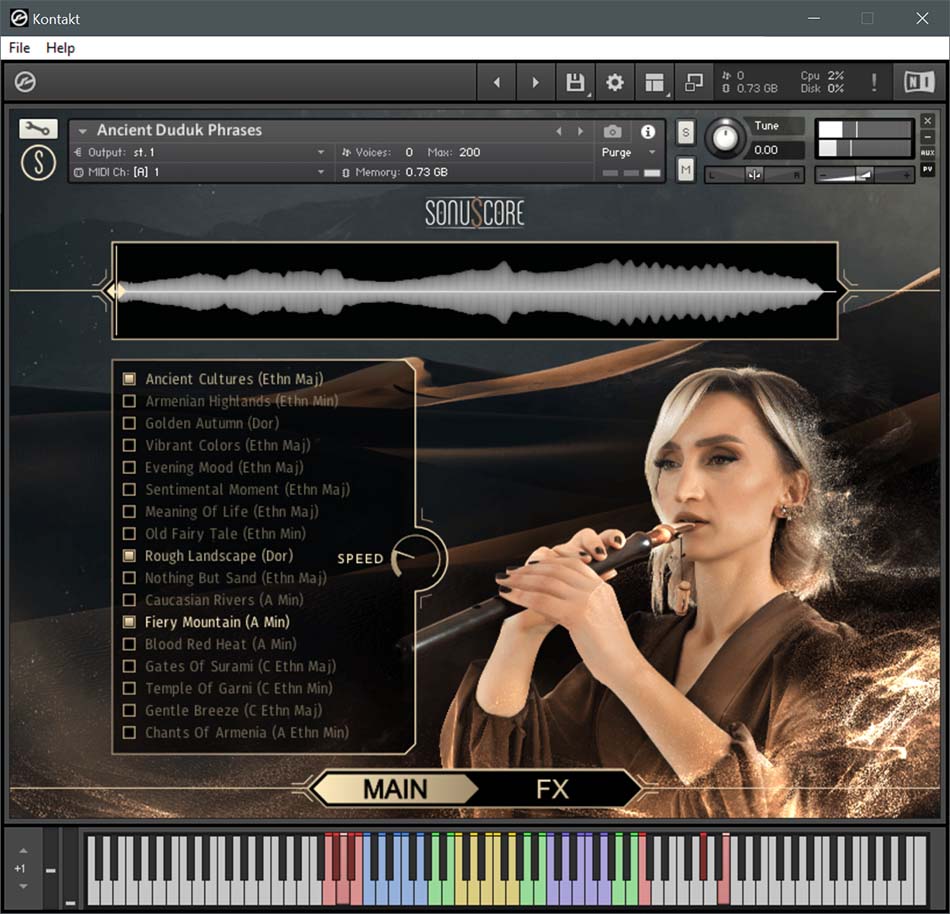Enable Chants Of Armenia checkbox
This screenshot has height=914, width=950.
(129, 732)
